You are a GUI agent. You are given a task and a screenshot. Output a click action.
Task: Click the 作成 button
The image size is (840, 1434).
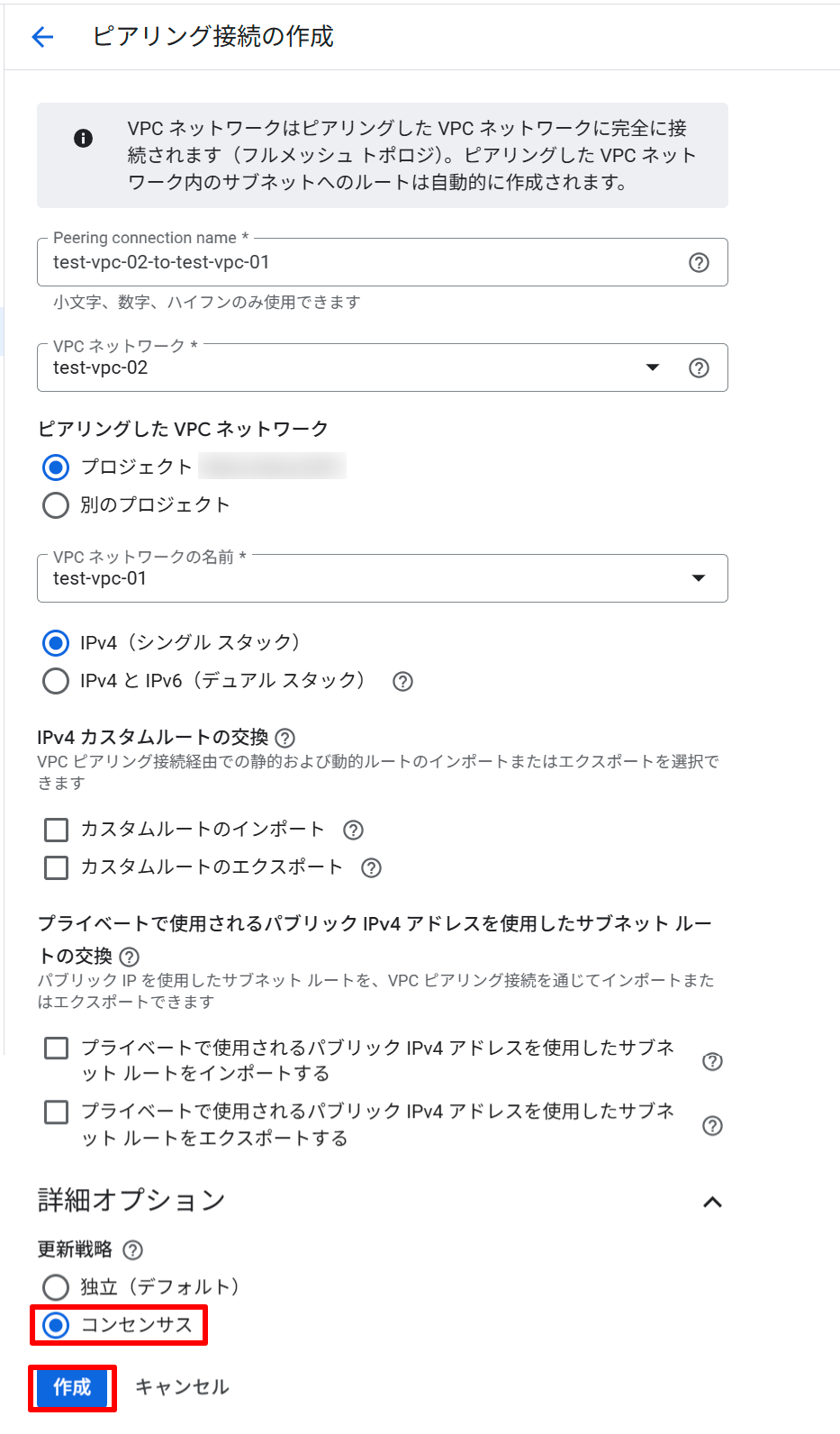tap(71, 1387)
